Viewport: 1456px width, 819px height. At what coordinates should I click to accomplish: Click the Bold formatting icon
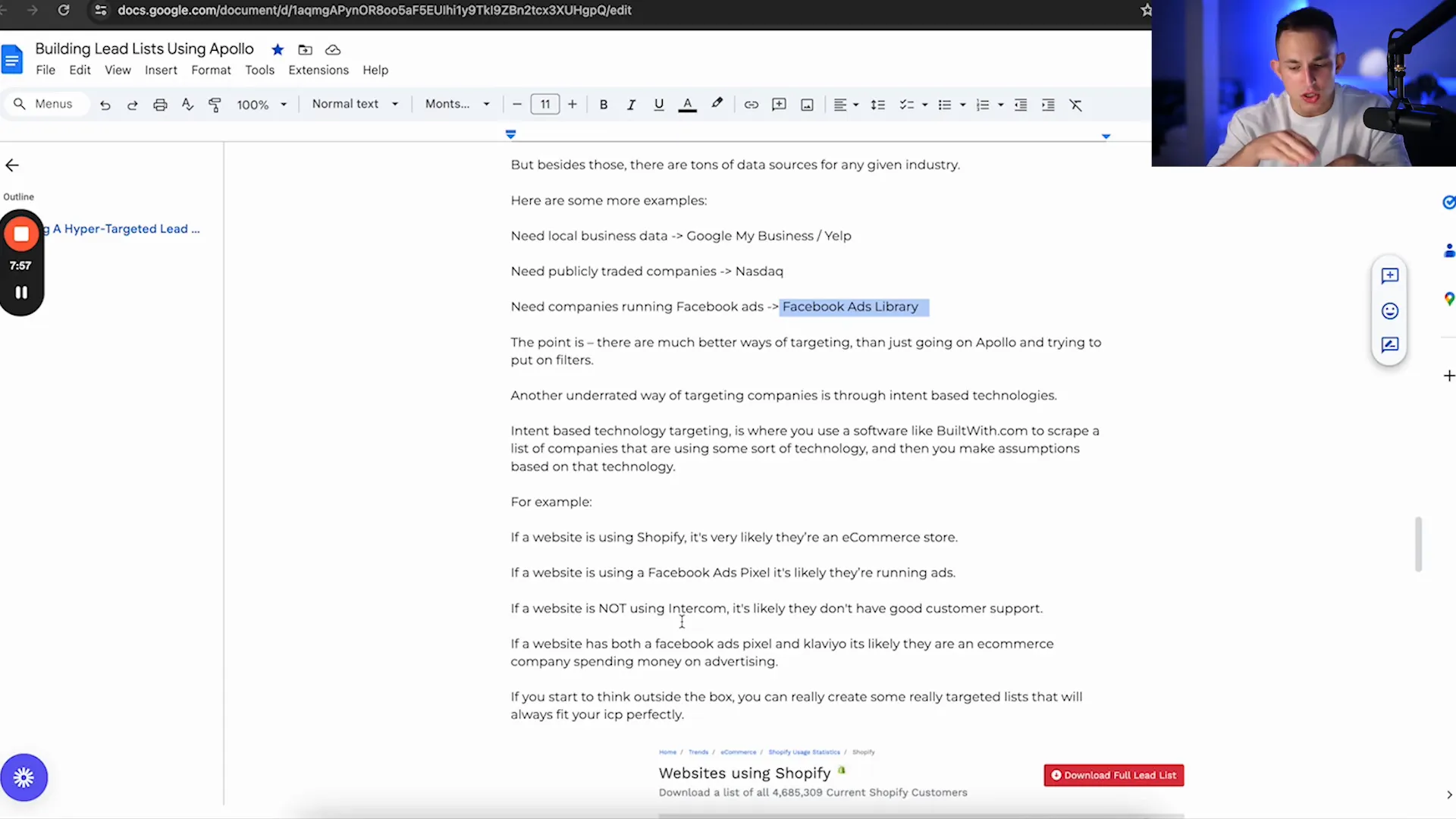[x=603, y=104]
